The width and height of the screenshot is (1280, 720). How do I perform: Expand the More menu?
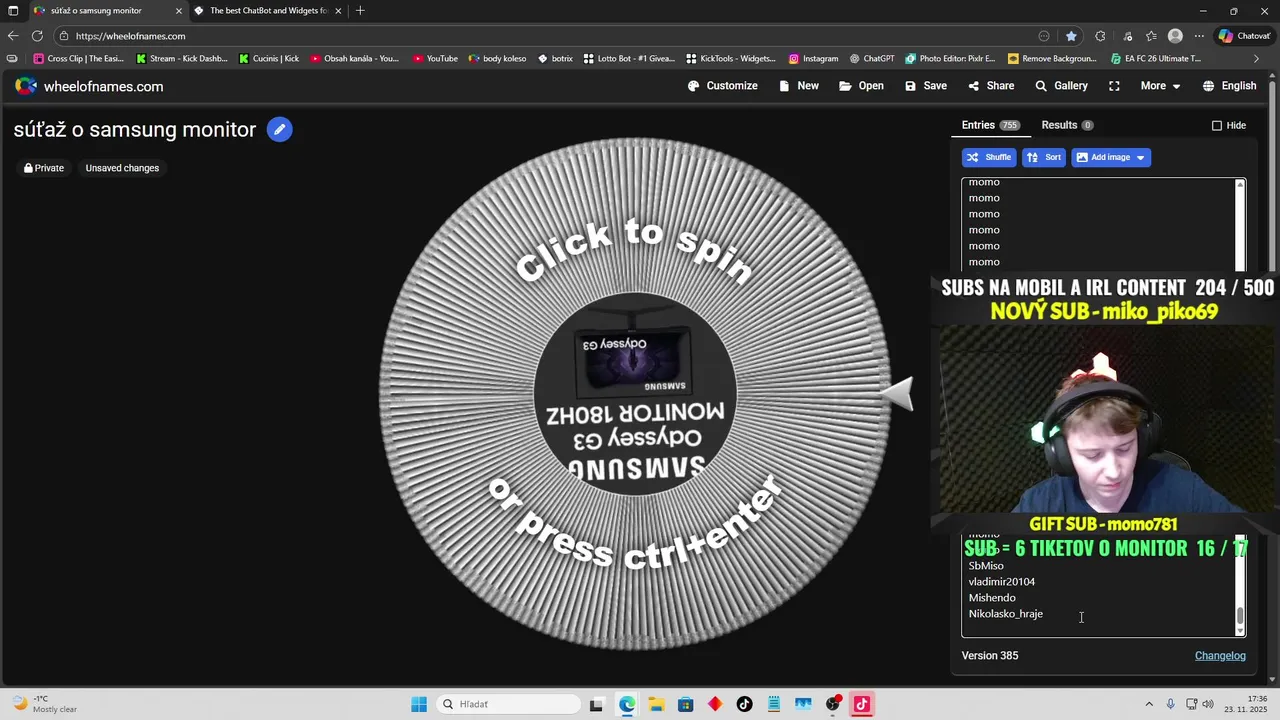pos(1160,86)
